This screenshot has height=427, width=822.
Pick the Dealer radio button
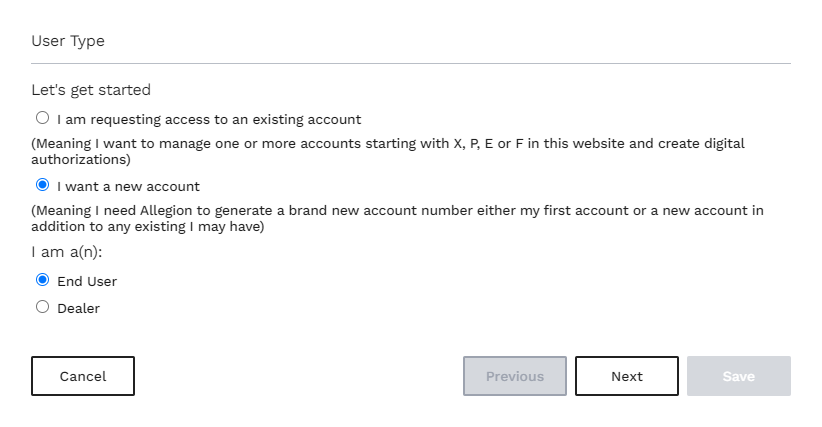point(42,306)
